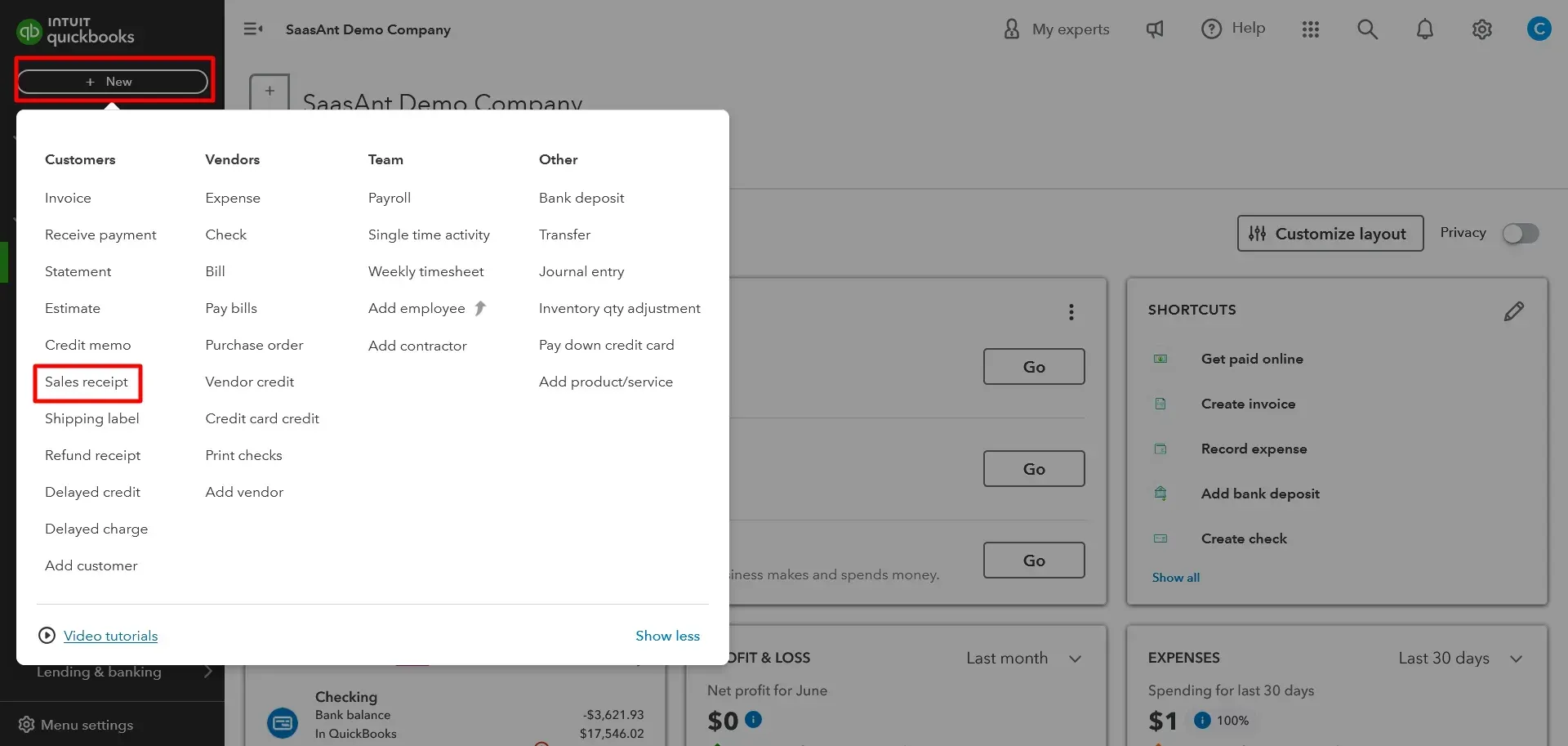Click Show less in the menu
Image resolution: width=1568 pixels, height=746 pixels.
pos(667,637)
